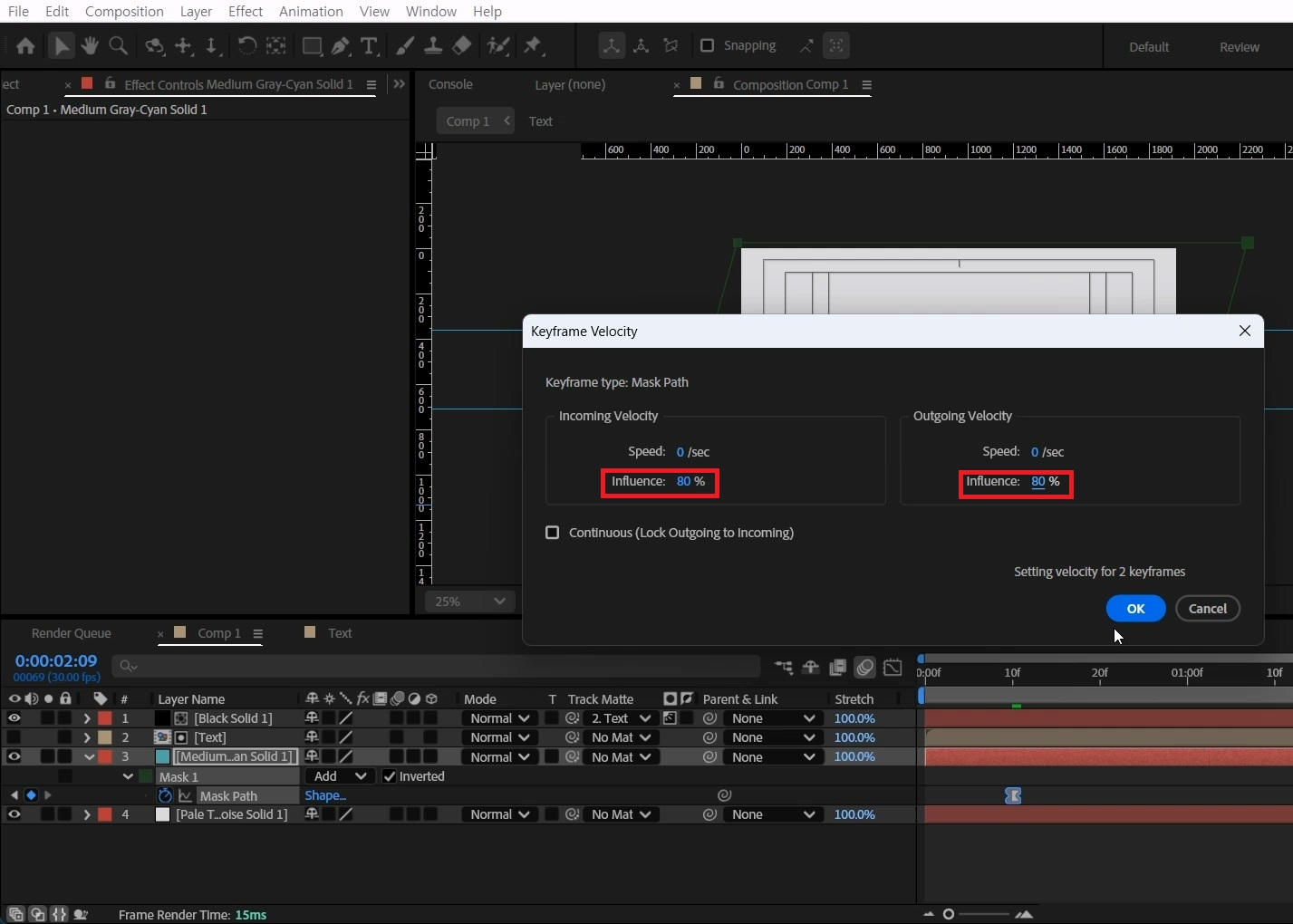Screen dimensions: 1293x924
Task: Click the Shape... link for Mask Path
Action: click(x=325, y=795)
